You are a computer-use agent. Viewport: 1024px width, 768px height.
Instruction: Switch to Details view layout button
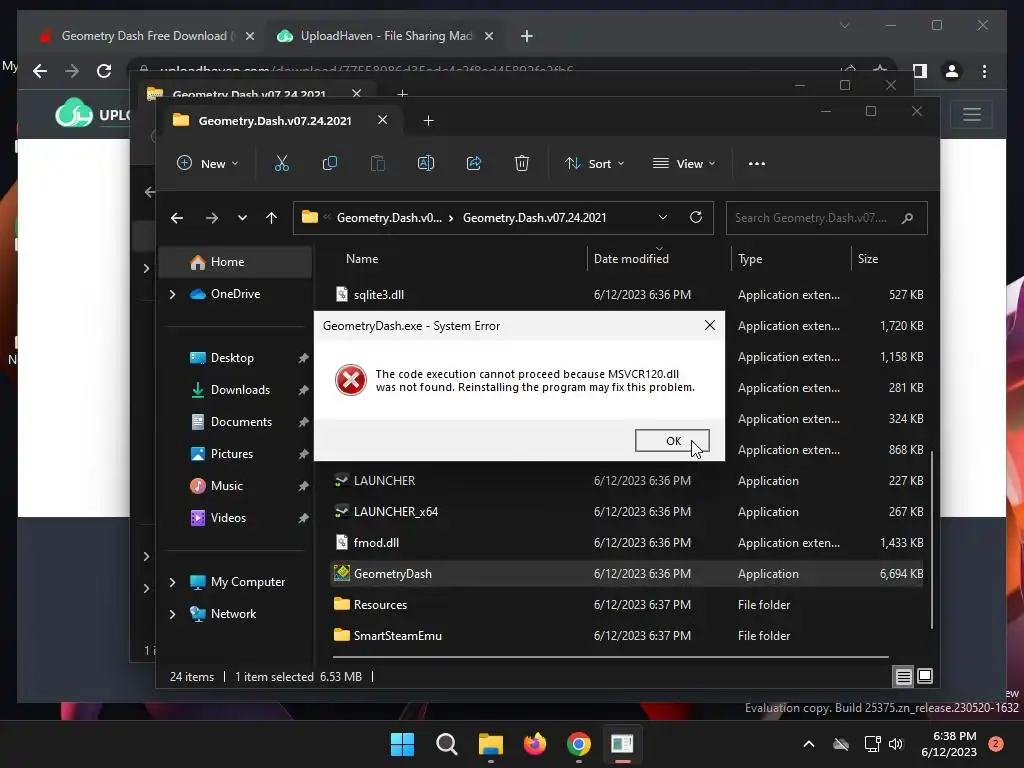[x=903, y=677]
